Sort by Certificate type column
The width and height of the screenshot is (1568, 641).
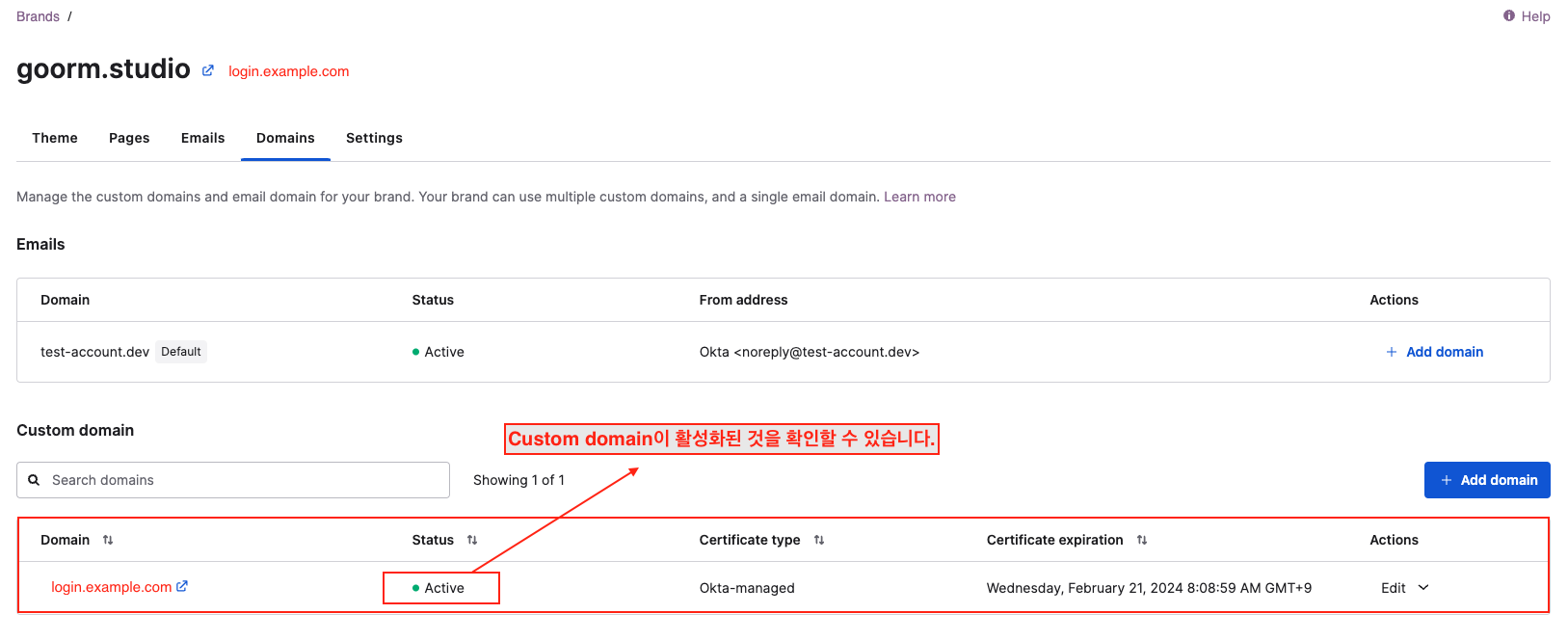click(x=819, y=540)
